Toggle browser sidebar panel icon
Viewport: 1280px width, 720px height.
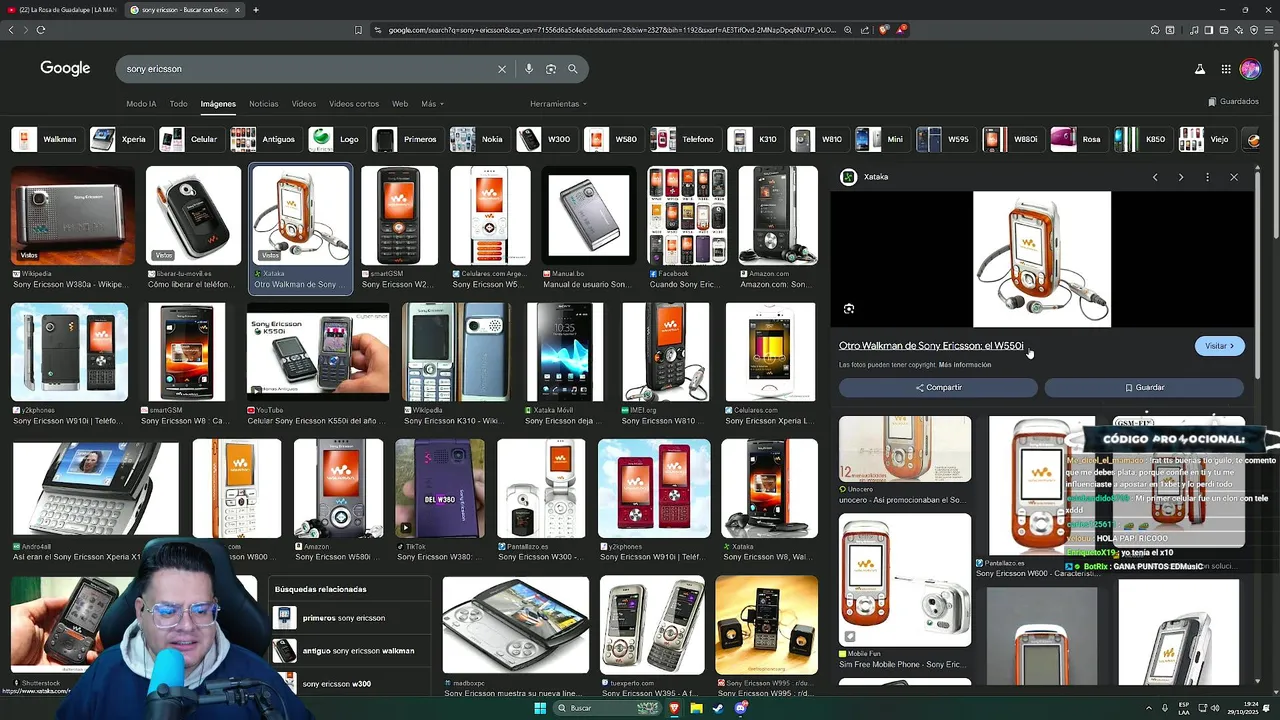tap(1208, 30)
